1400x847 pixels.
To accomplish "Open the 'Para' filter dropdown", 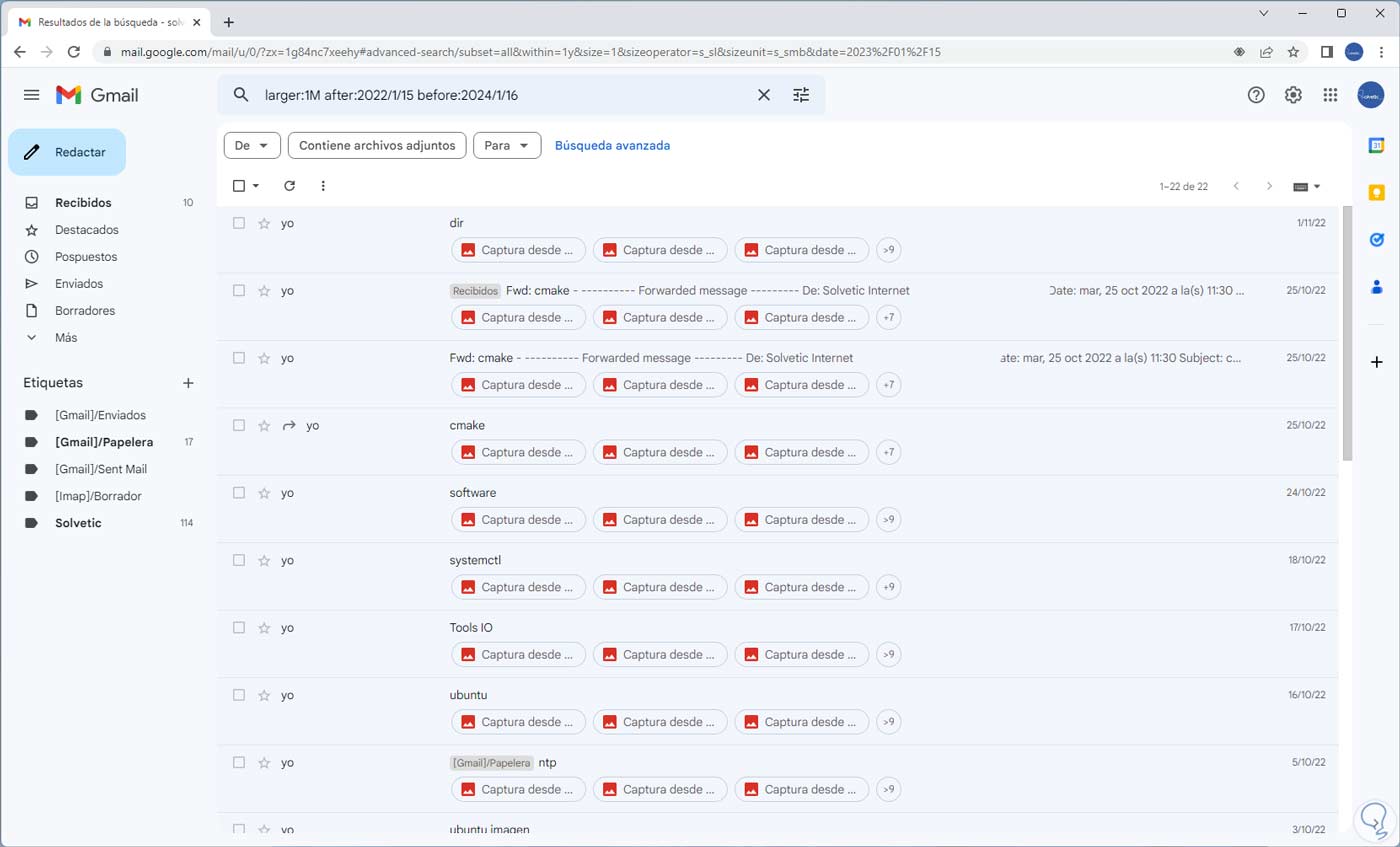I will coord(507,146).
